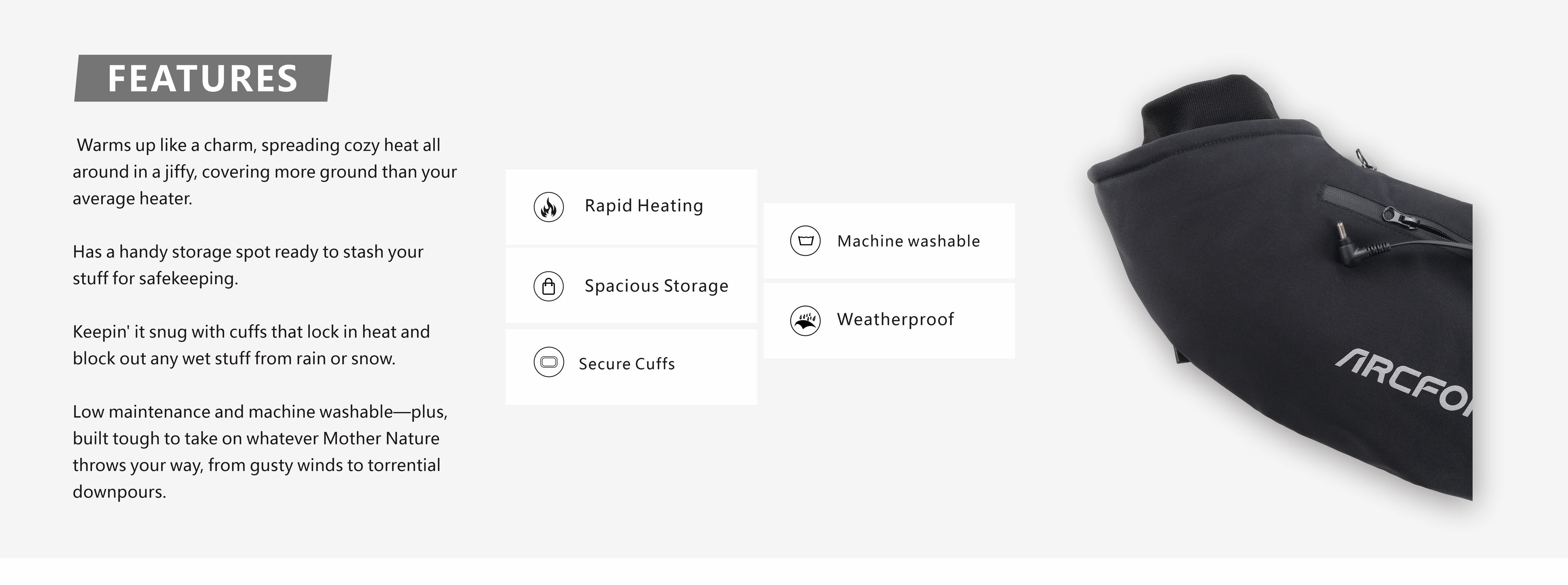
Task: Select the Rapid Heating label
Action: (x=644, y=206)
